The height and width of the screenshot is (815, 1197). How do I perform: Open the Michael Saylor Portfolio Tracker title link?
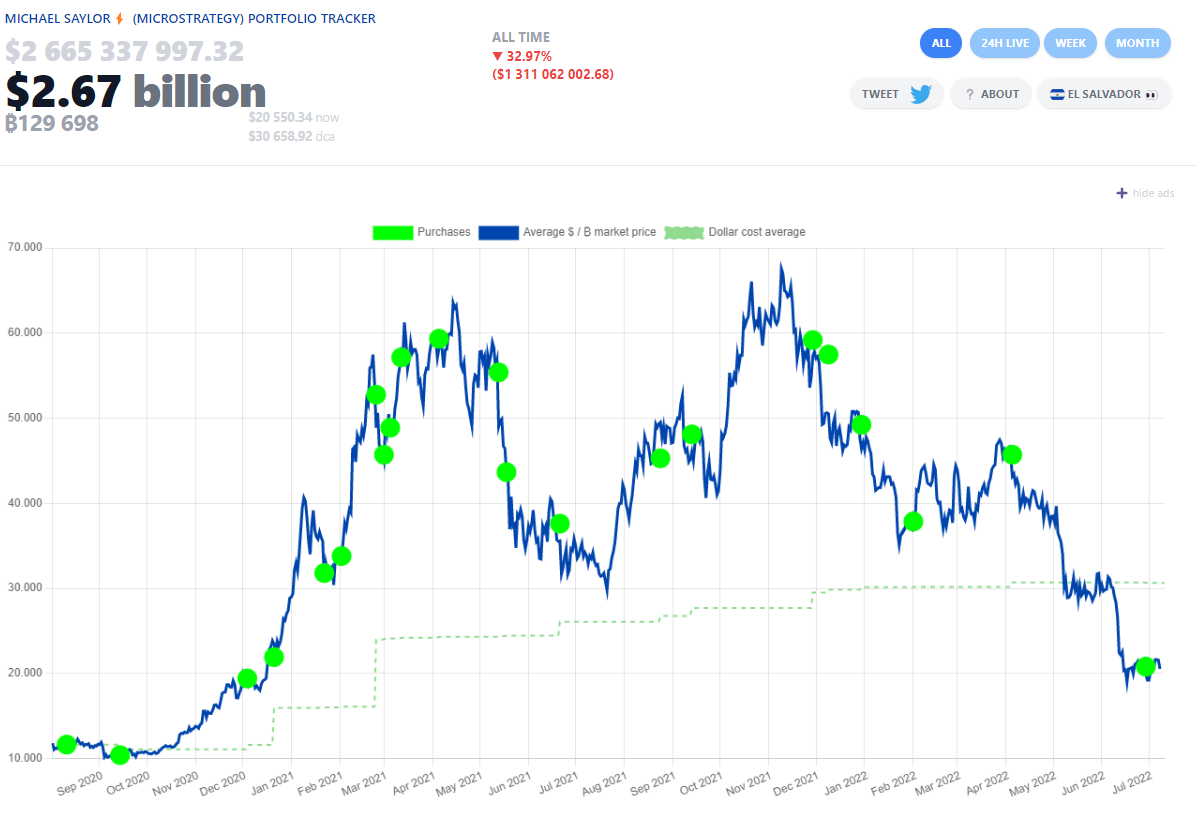190,18
